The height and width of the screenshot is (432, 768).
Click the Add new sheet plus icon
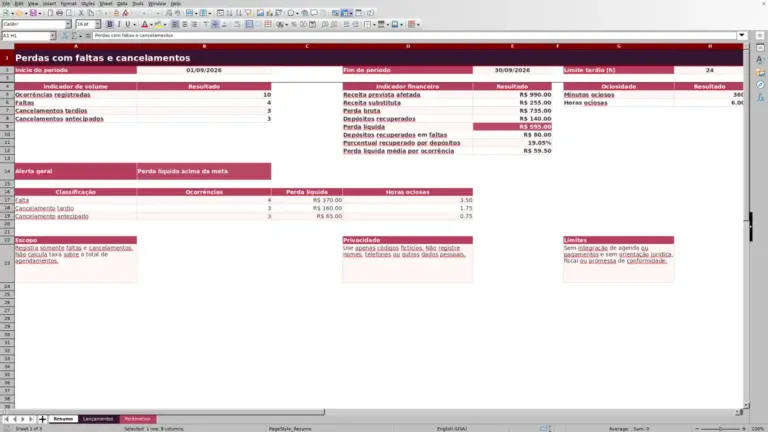click(42, 419)
